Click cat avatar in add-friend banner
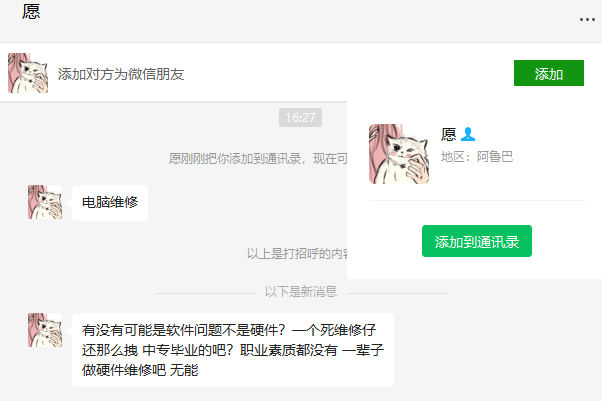This screenshot has width=602, height=401. click(x=28, y=73)
